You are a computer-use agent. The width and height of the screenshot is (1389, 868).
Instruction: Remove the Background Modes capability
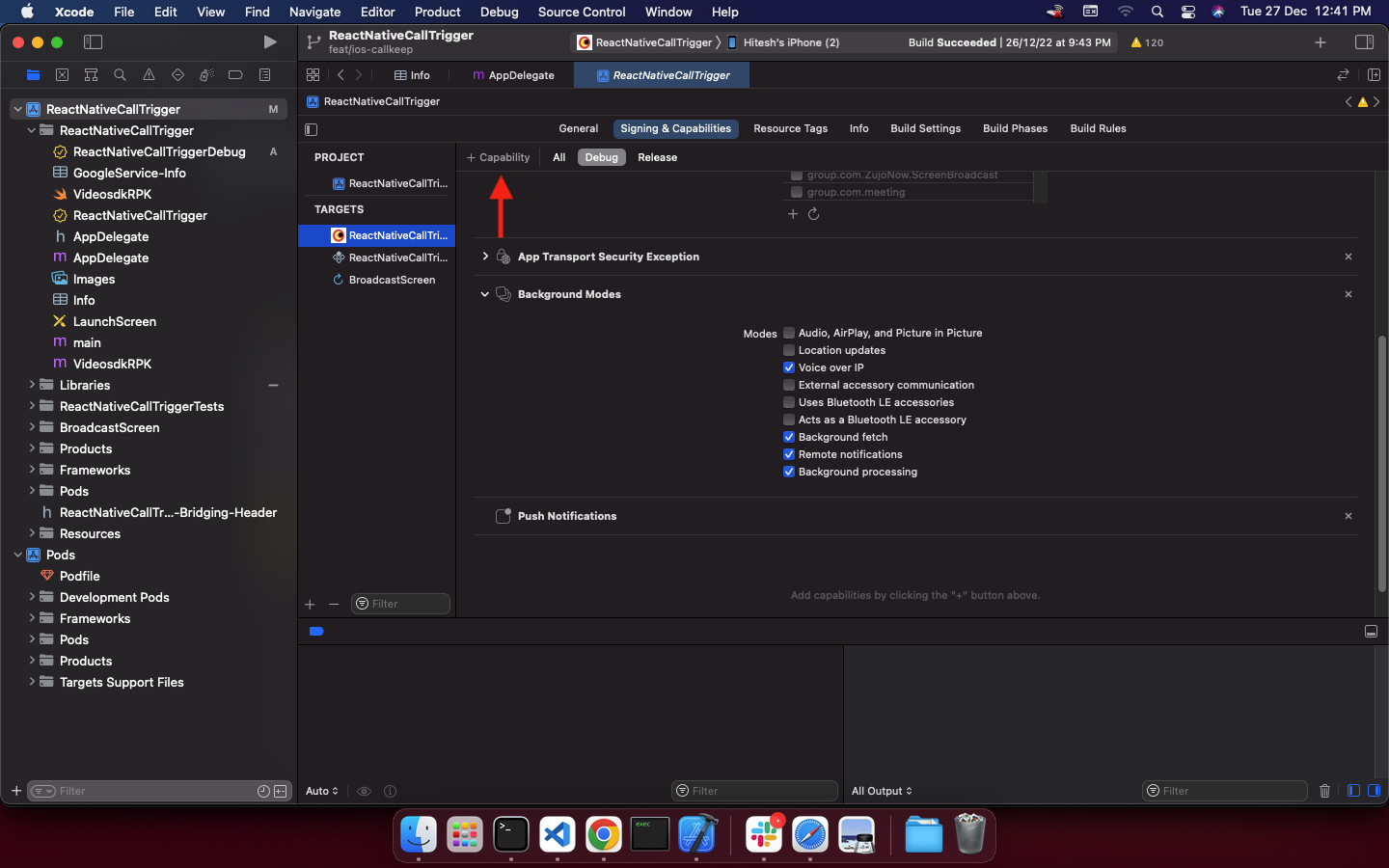(1348, 294)
